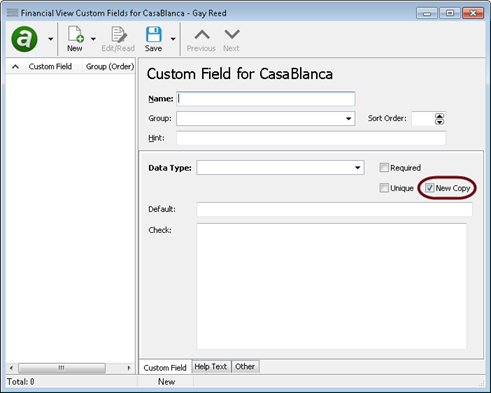Minimize the Financial View window
This screenshot has height=393, width=491.
point(427,13)
